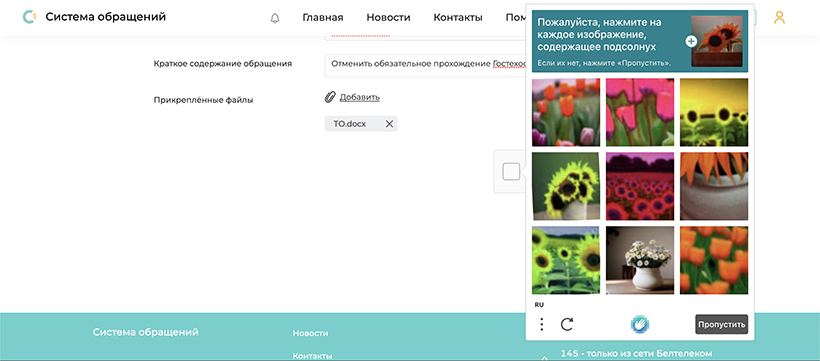
Task: Select the pink tulips image
Action: (640, 112)
